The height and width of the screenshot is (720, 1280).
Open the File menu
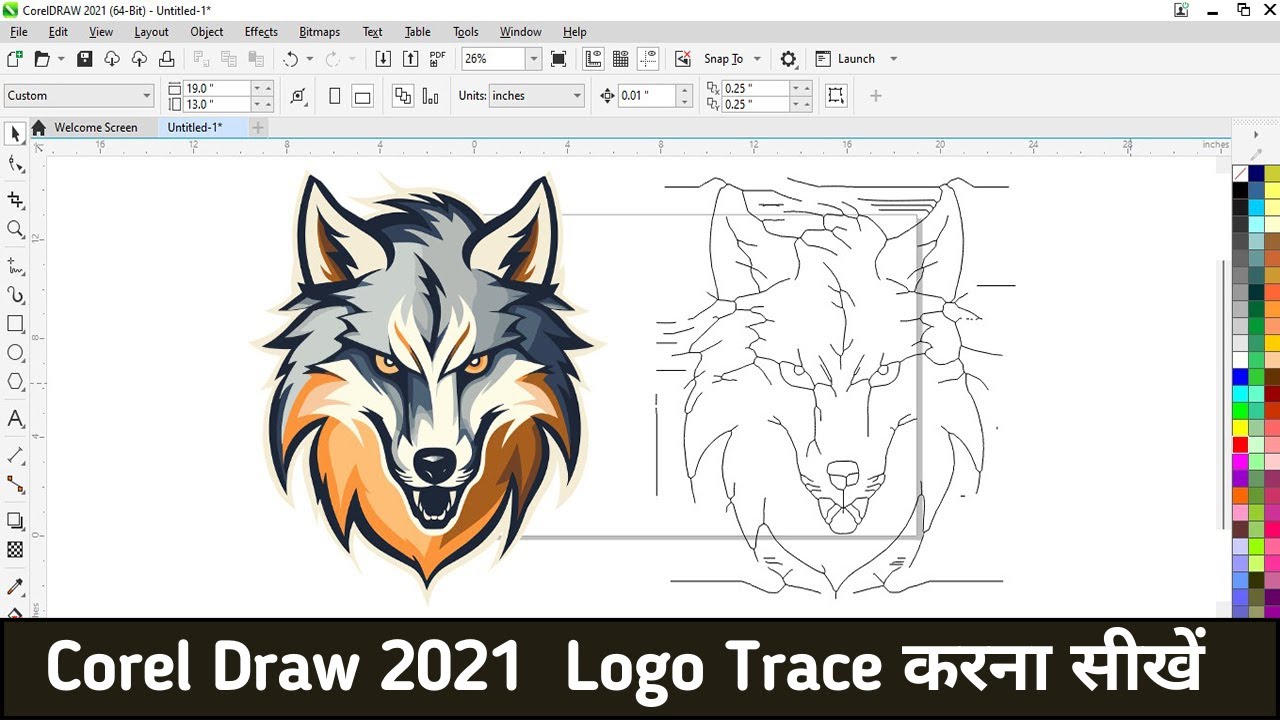point(19,32)
